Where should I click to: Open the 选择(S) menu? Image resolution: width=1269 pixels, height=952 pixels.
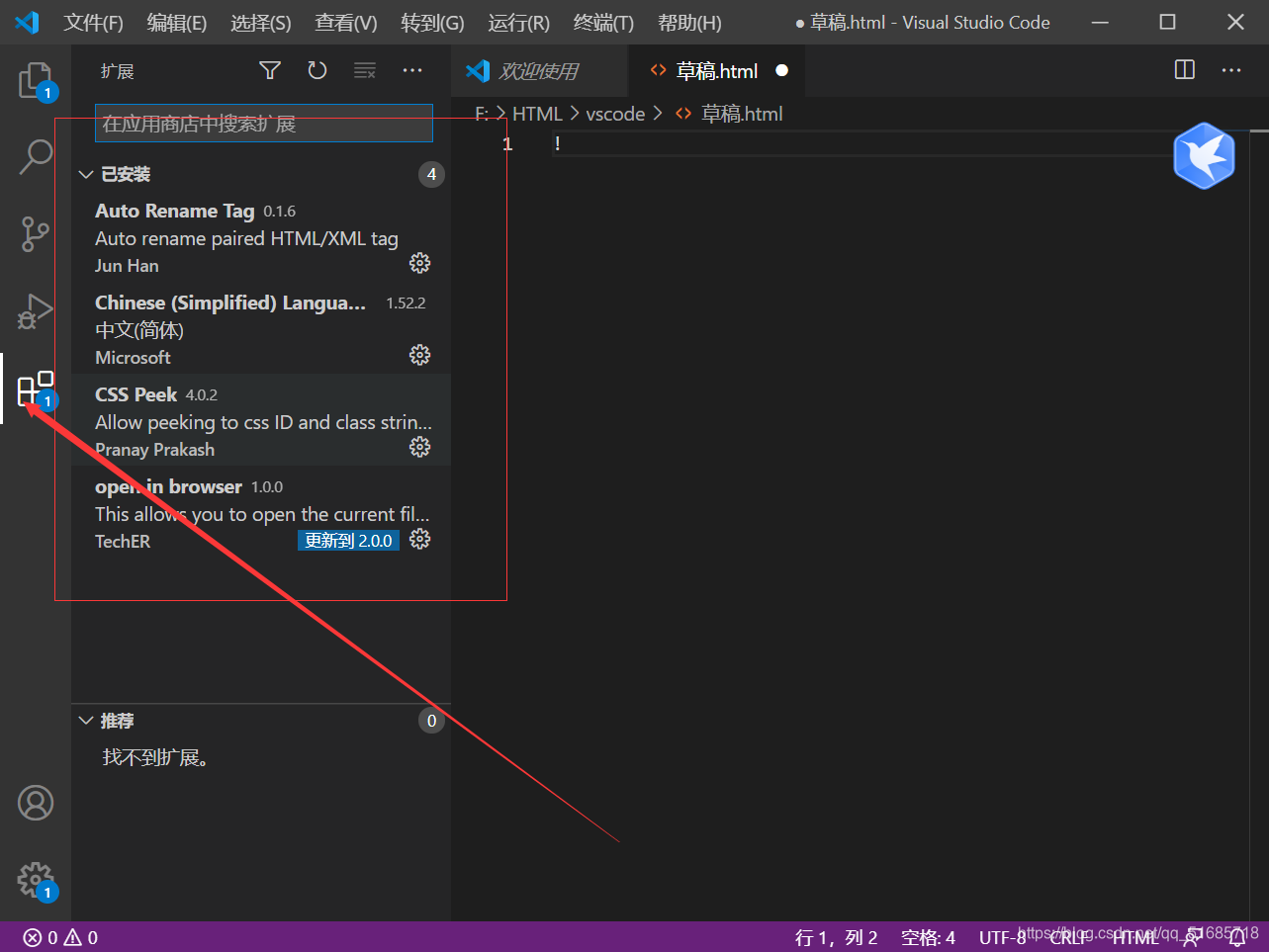click(261, 23)
